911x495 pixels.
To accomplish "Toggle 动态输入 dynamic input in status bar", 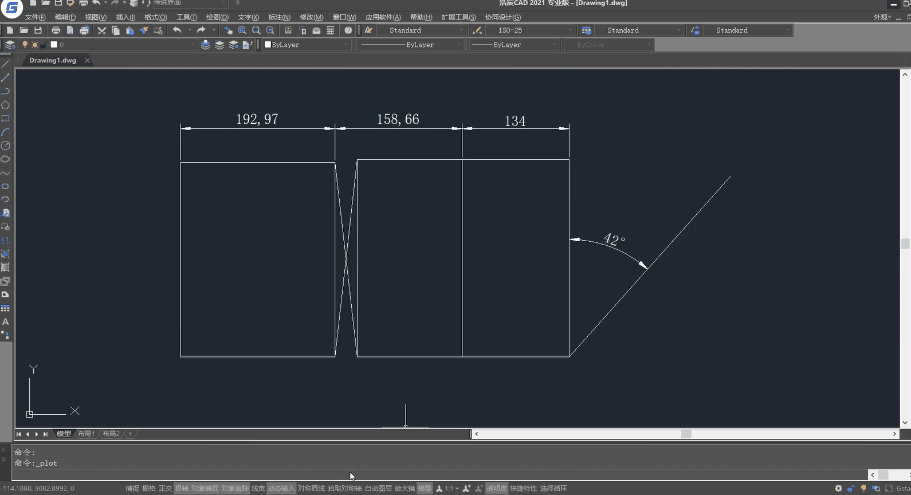I will pyautogui.click(x=281, y=489).
